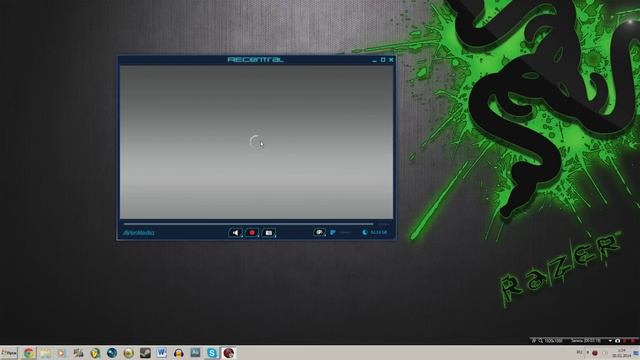Open the headphones app taskbar icon

[x=178, y=353]
